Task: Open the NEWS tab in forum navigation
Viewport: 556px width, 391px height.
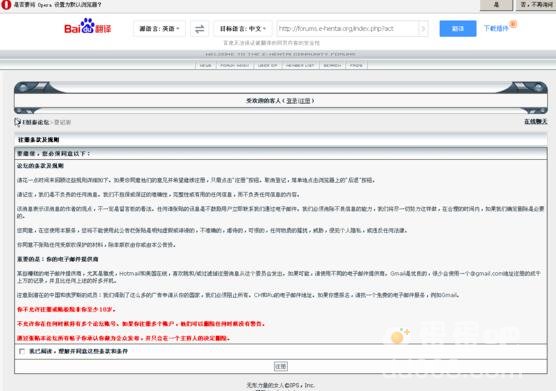Action: 205,66
